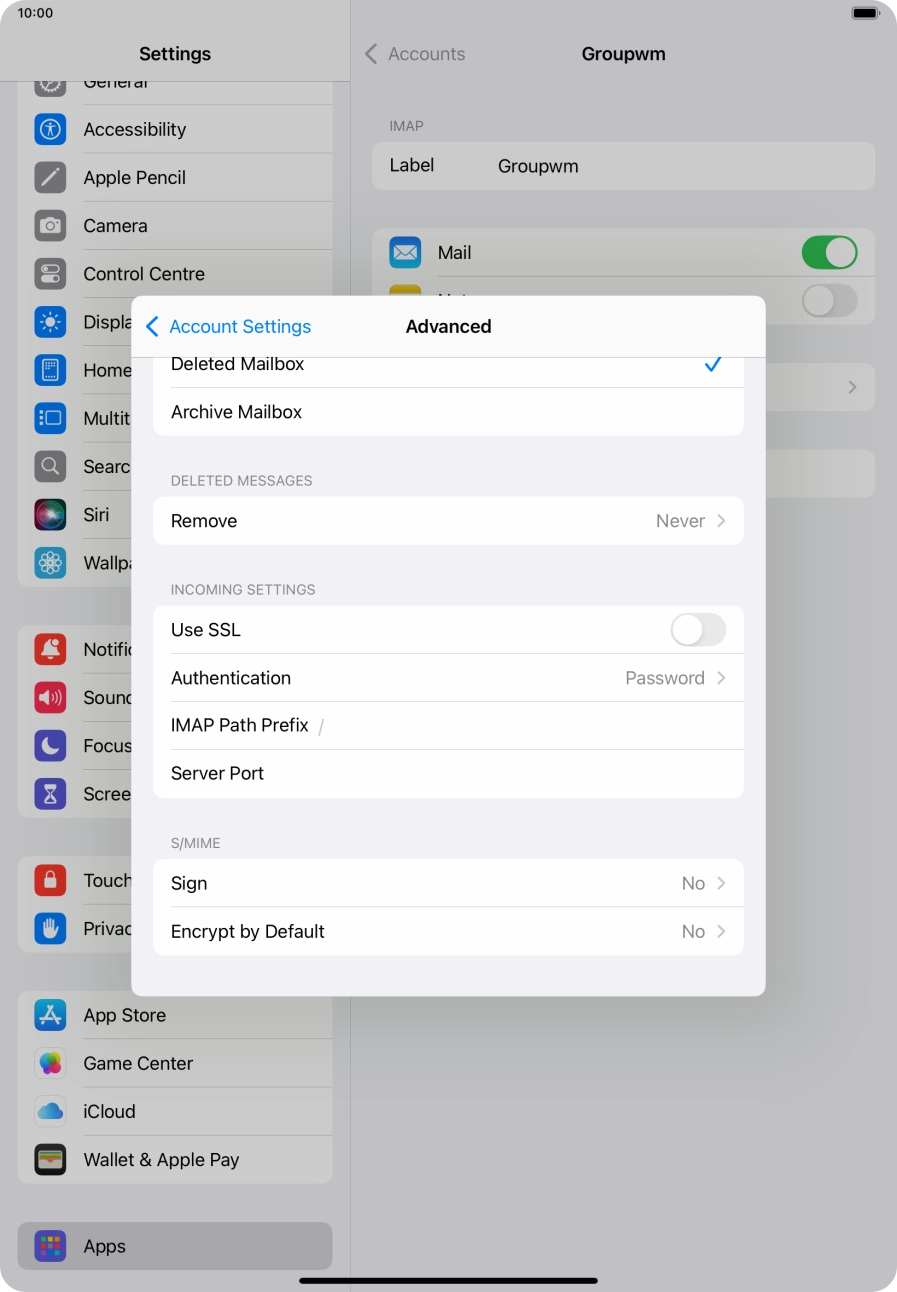Screen dimensions: 897x1292
Task: Open Encrypt by Default options
Action: point(448,931)
